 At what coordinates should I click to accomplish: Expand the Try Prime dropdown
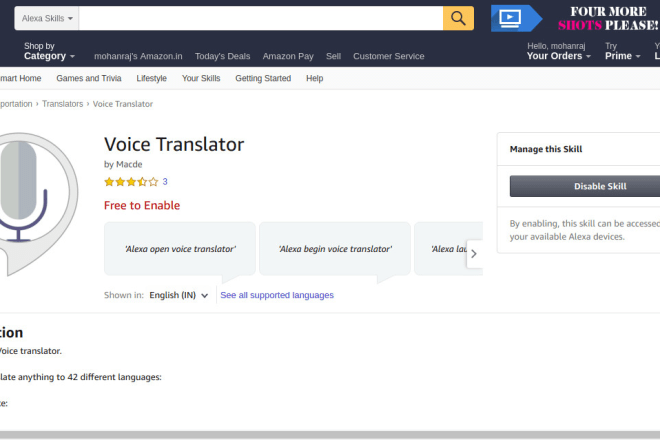[x=623, y=51]
